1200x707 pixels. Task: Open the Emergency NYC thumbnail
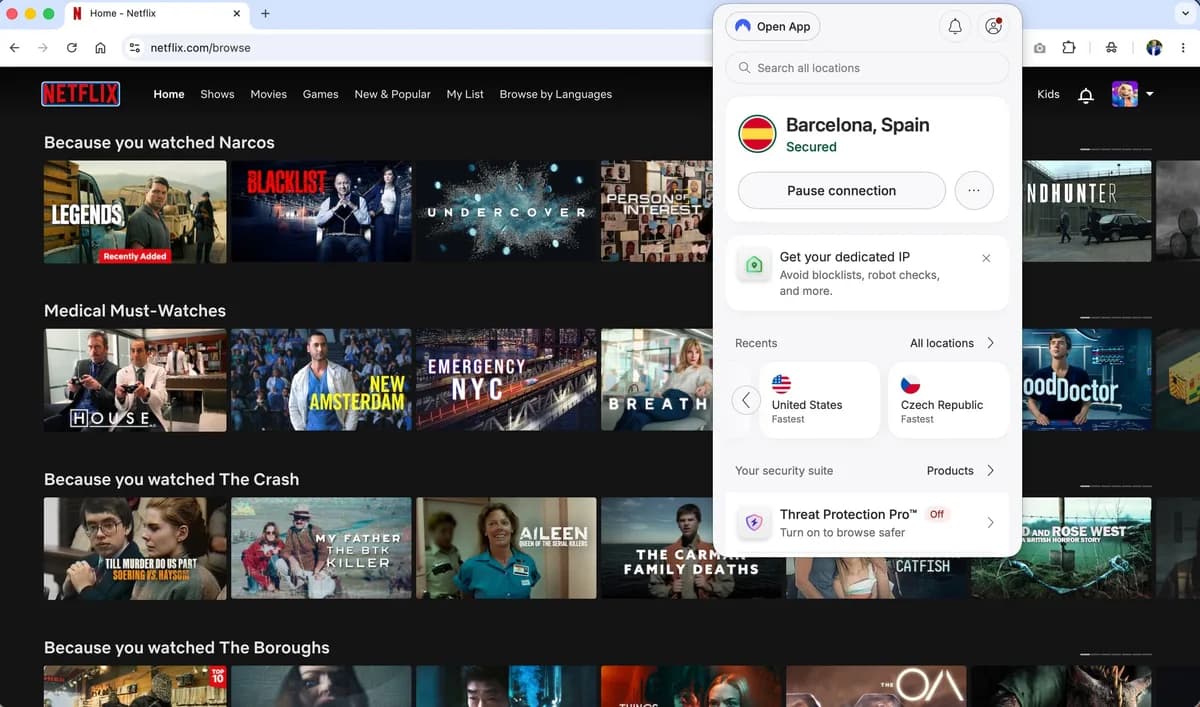click(x=506, y=380)
